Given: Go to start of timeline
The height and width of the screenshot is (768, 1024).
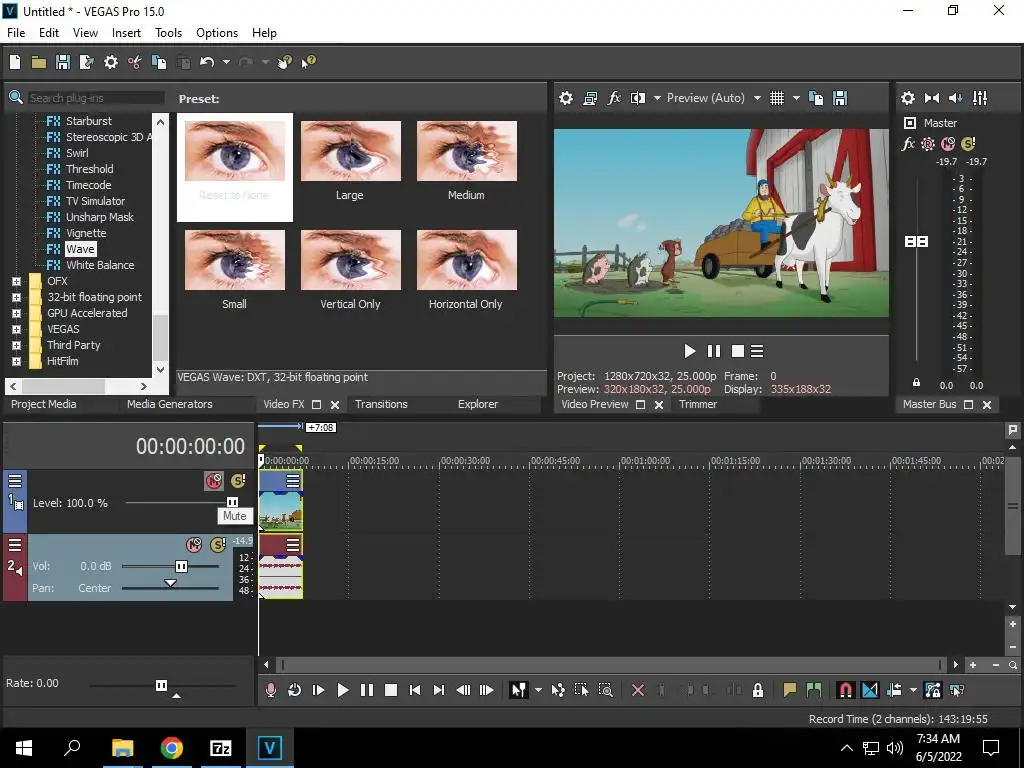Looking at the screenshot, I should [415, 690].
